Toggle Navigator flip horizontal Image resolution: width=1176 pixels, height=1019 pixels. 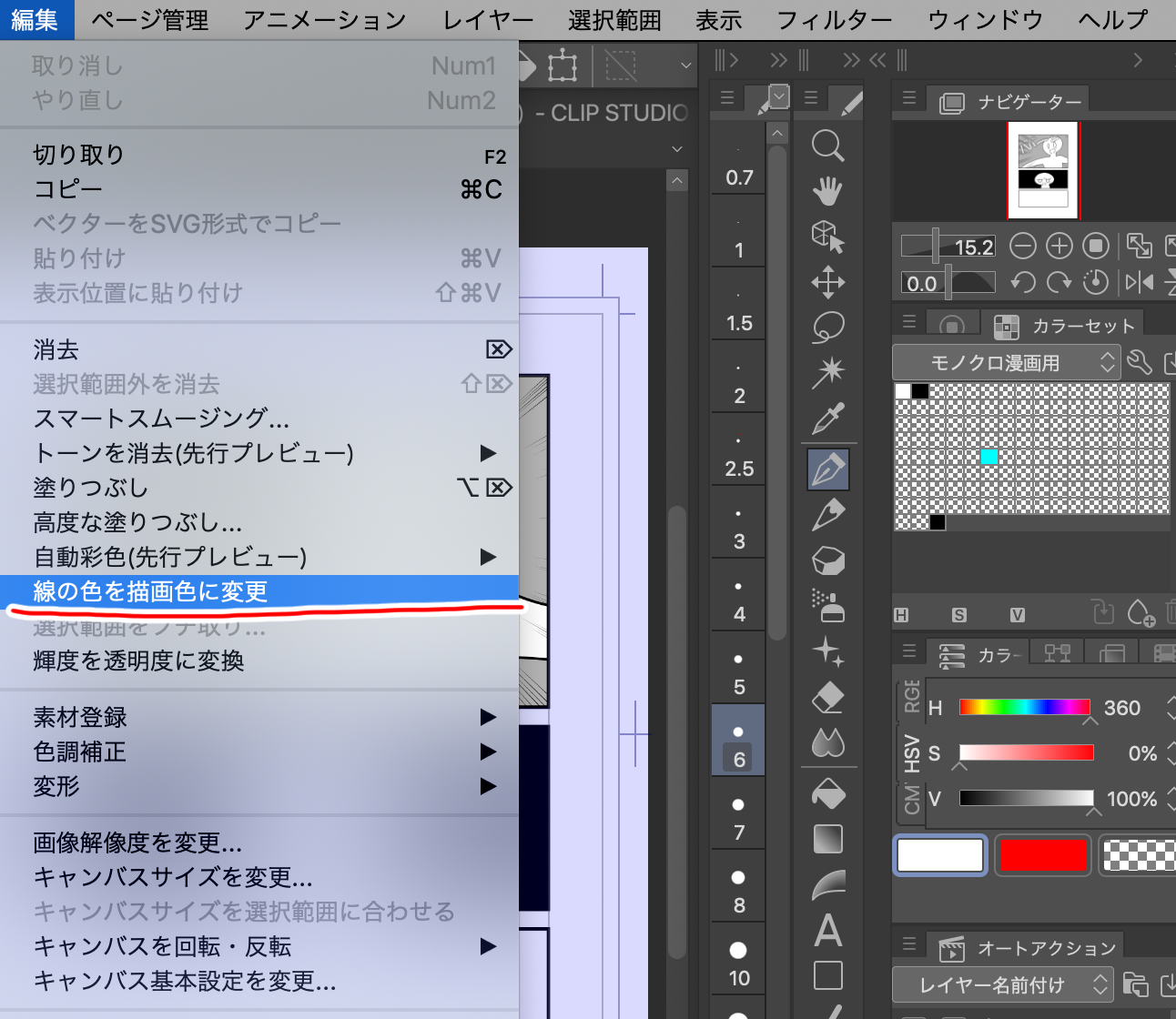[1139, 282]
